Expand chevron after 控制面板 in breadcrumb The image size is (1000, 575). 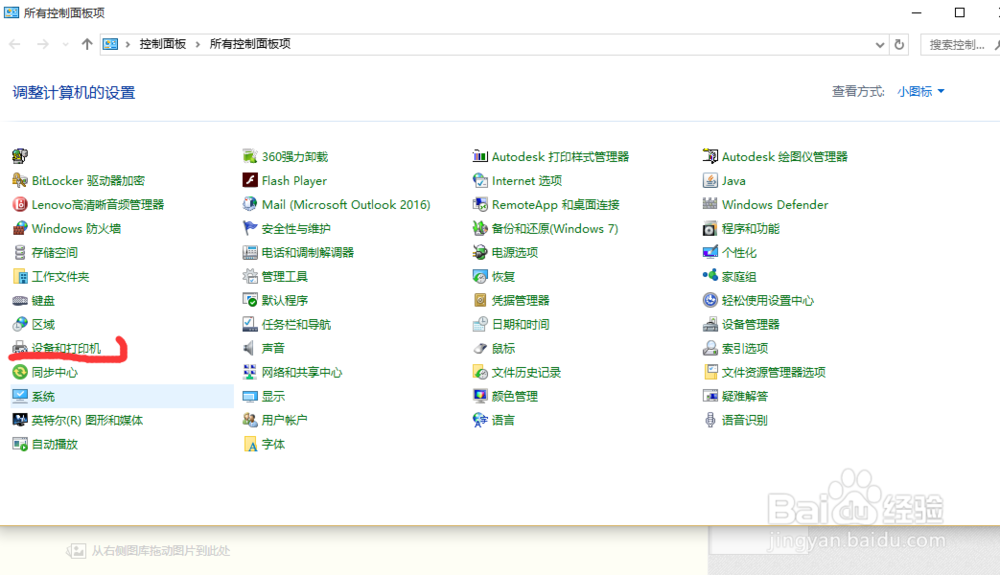tap(198, 44)
